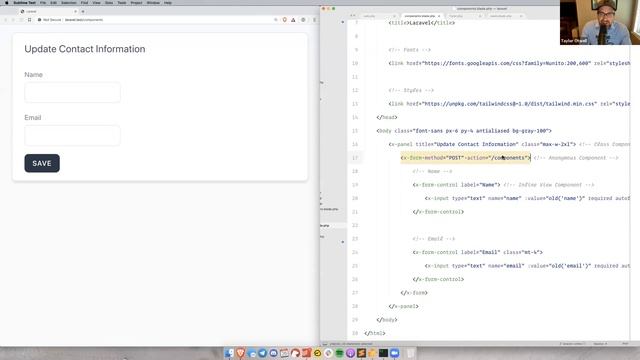This screenshot has width=640, height=360.
Task: Select the Laravel browser tab
Action: [48, 11]
